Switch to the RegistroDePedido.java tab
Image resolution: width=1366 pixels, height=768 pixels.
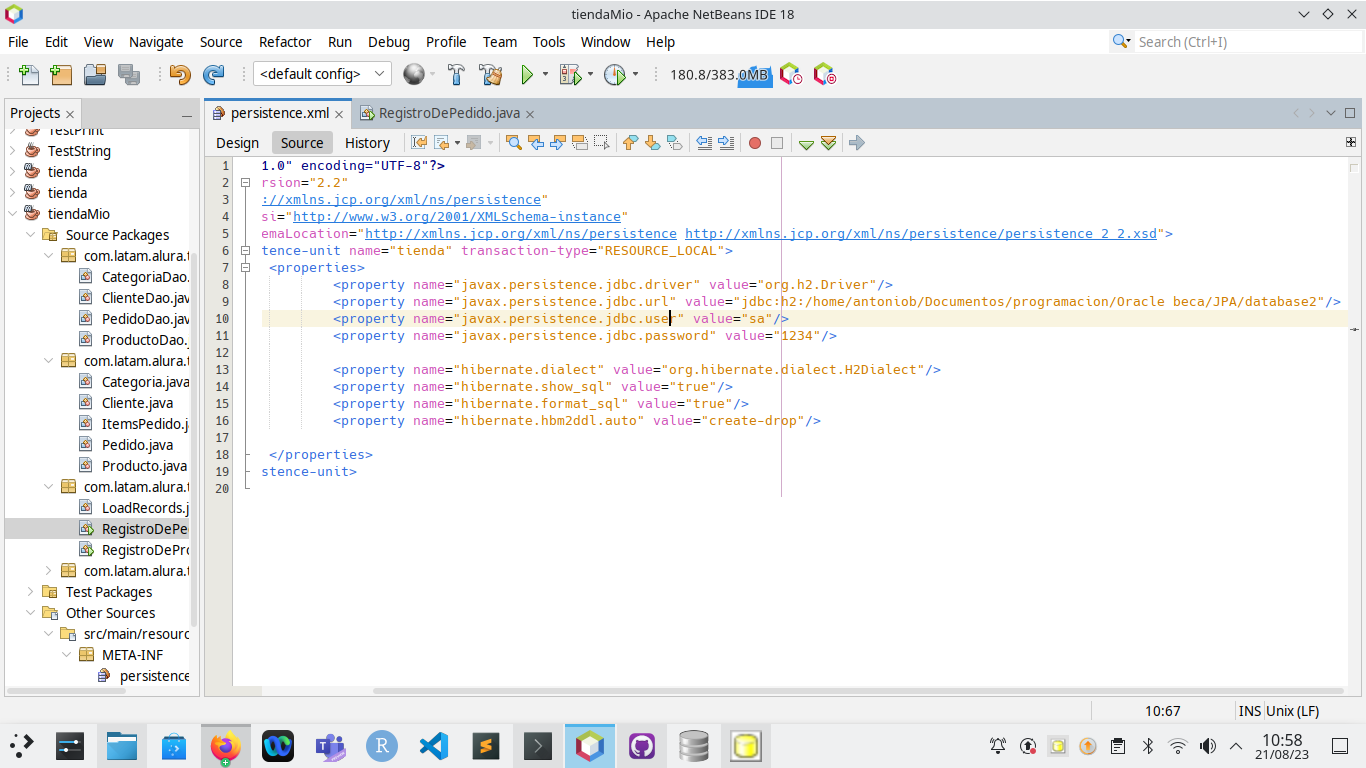(x=449, y=113)
